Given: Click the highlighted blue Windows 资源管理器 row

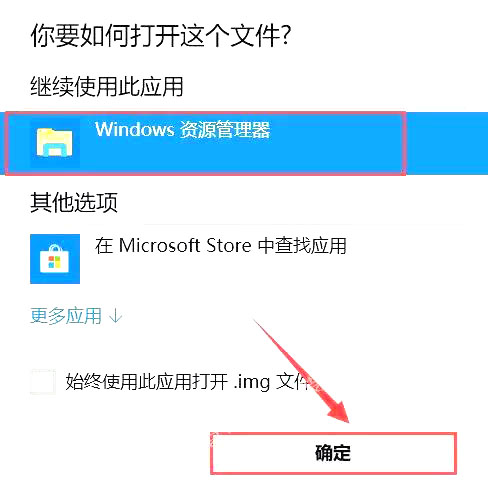Looking at the screenshot, I should click(244, 143).
